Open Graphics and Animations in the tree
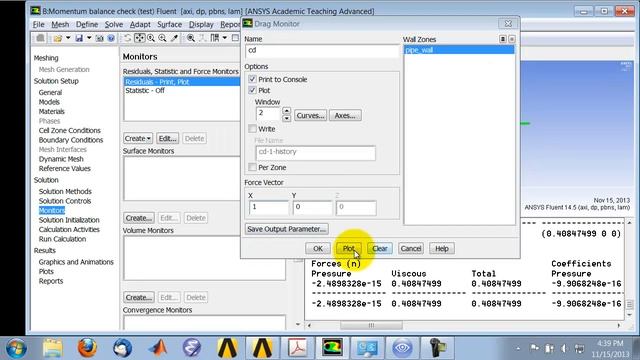The image size is (640, 360). [x=76, y=262]
